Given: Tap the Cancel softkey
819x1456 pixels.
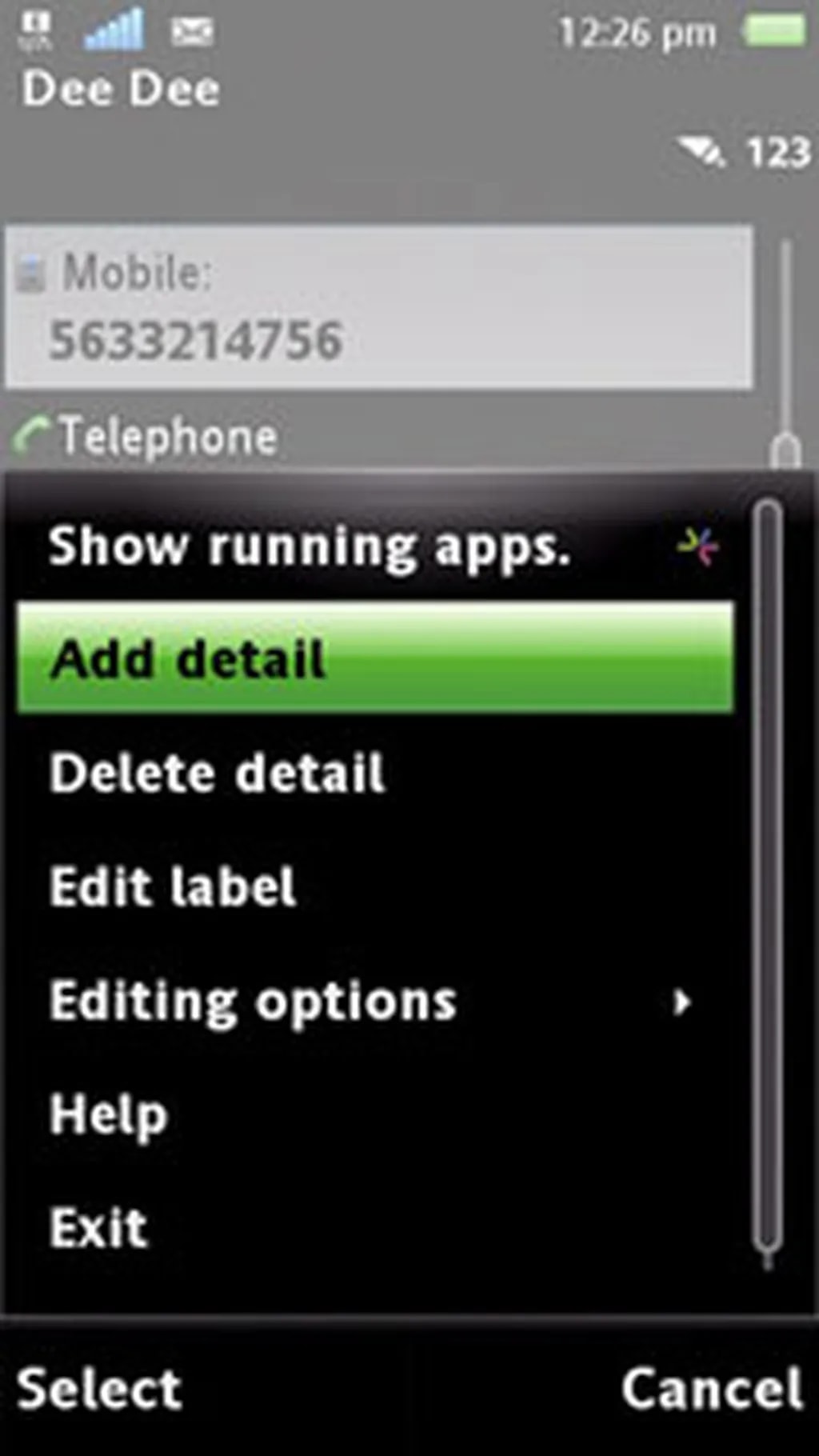Looking at the screenshot, I should (712, 1388).
